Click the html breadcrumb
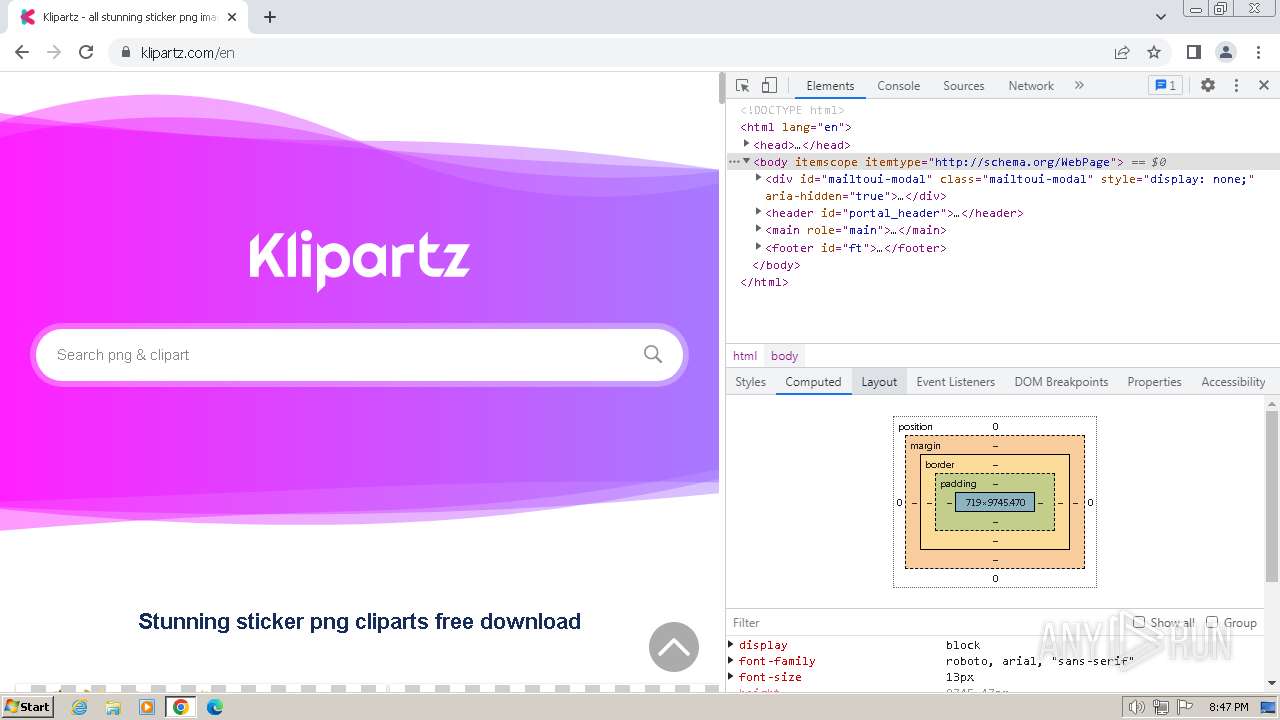The height and width of the screenshot is (720, 1280). 745,356
